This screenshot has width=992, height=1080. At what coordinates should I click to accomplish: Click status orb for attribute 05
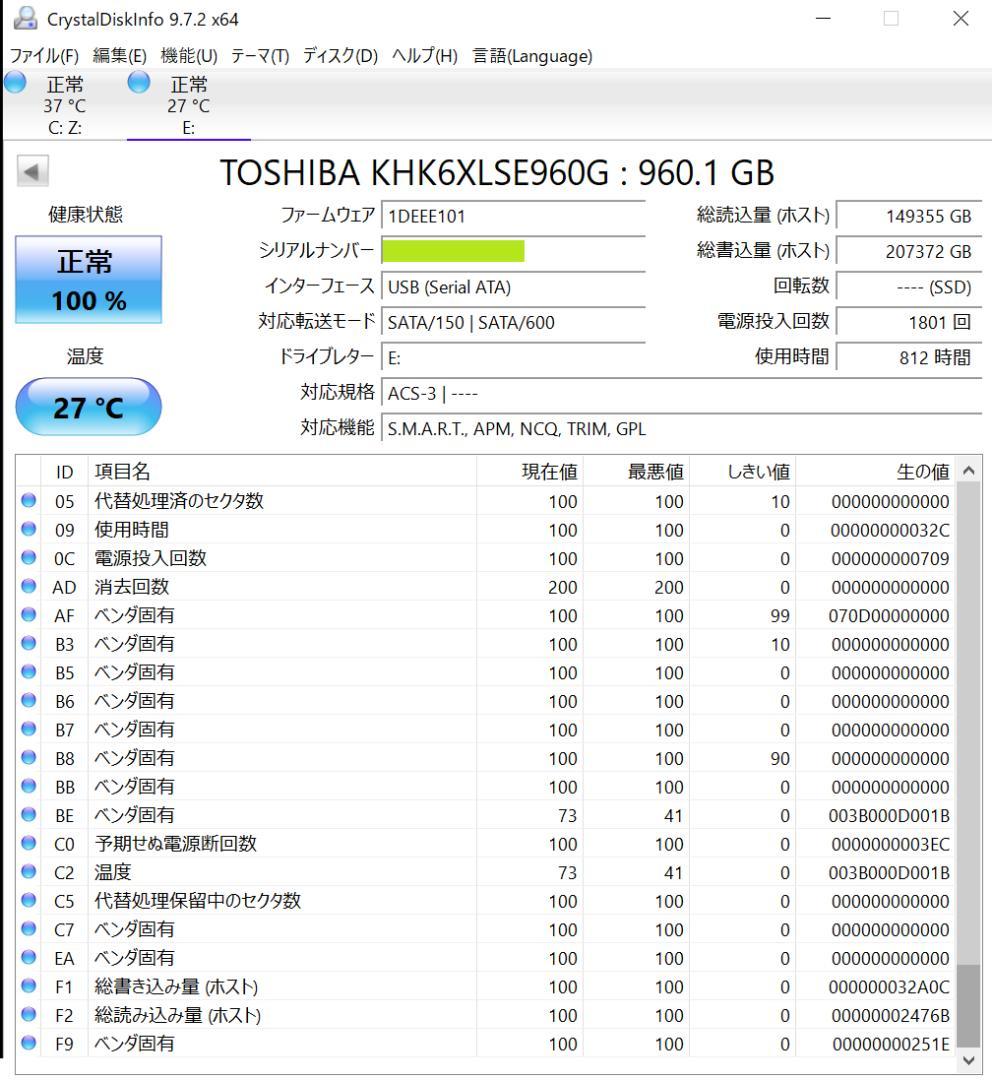[28, 501]
